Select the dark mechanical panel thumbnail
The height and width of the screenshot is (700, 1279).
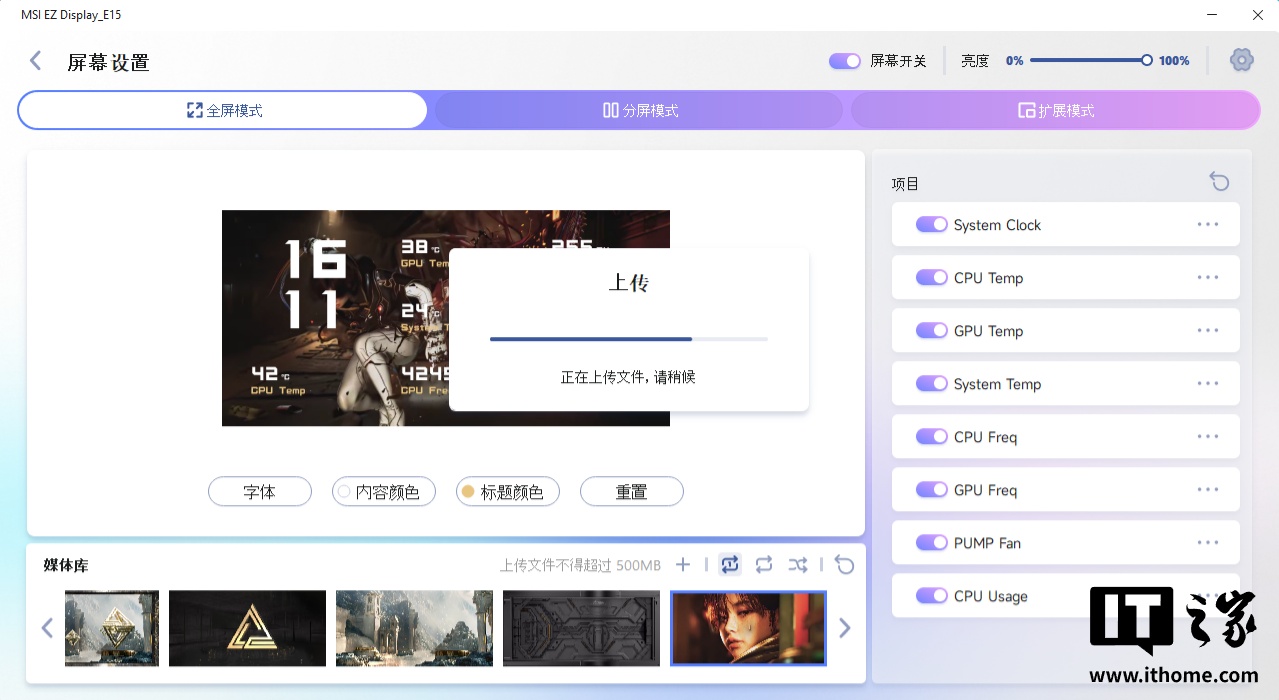coord(581,628)
